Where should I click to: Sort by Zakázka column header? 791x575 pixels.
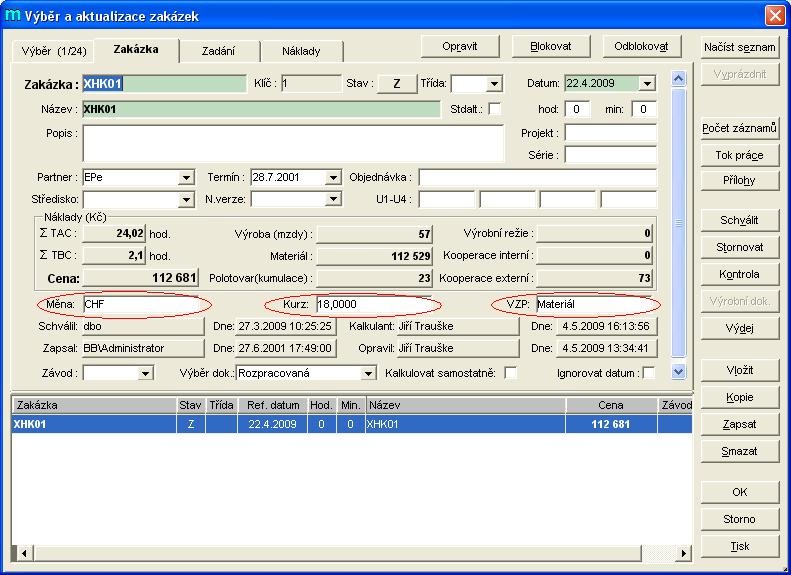tap(94, 405)
